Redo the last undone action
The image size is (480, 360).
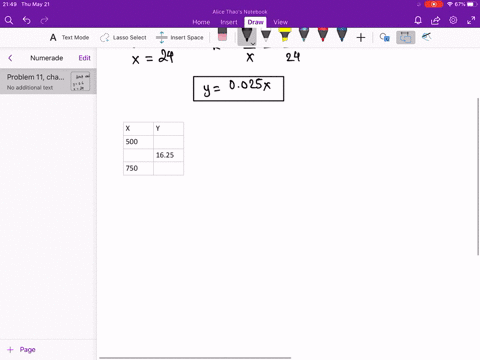click(x=44, y=20)
